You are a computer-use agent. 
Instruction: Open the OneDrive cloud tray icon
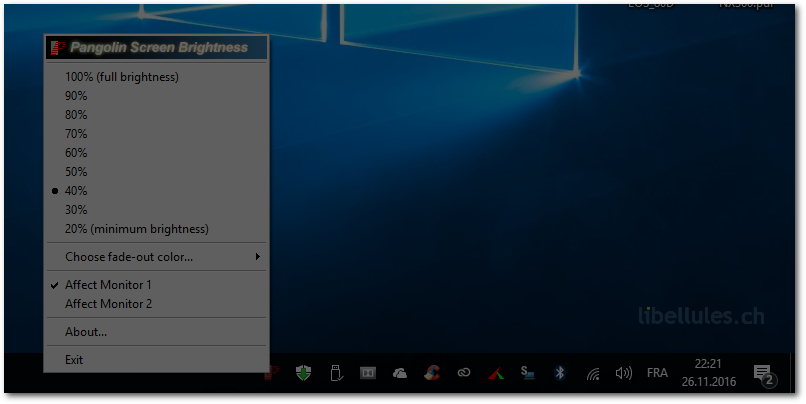[x=399, y=373]
